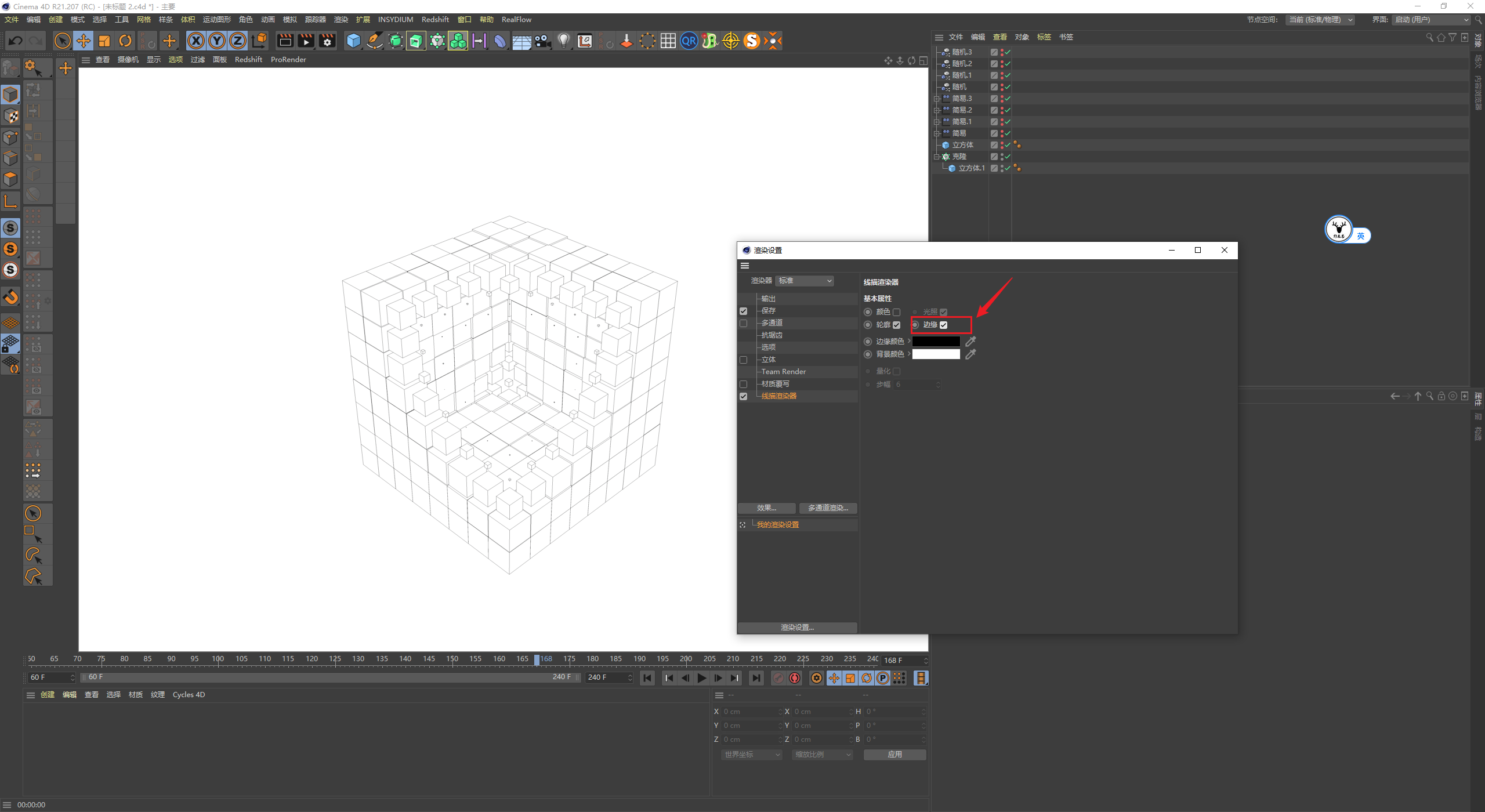Open the 世界坐标 dropdown in coordinates panel

pos(752,755)
